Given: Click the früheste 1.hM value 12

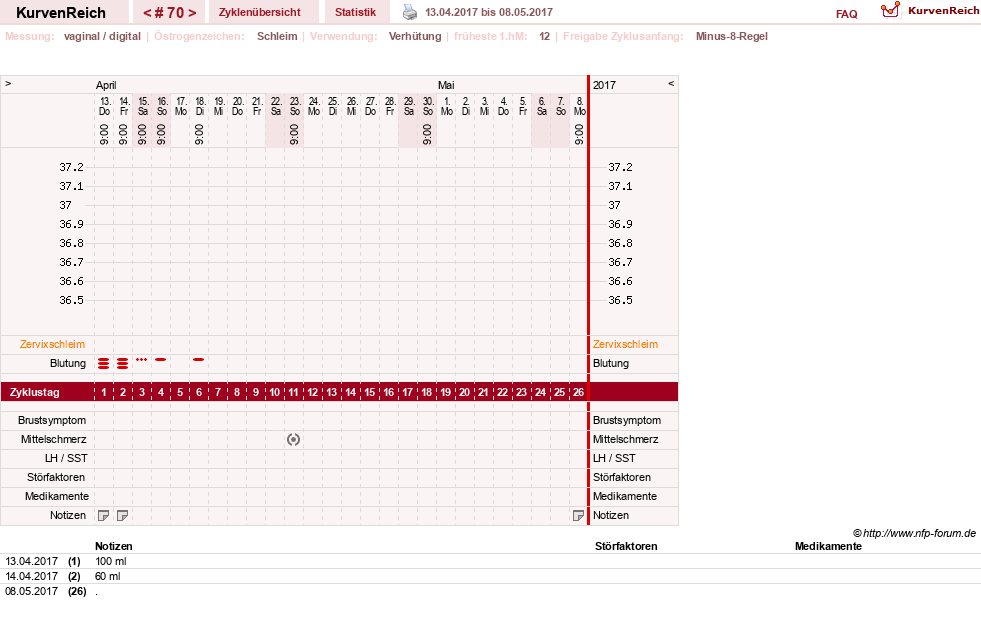Looking at the screenshot, I should coord(544,36).
